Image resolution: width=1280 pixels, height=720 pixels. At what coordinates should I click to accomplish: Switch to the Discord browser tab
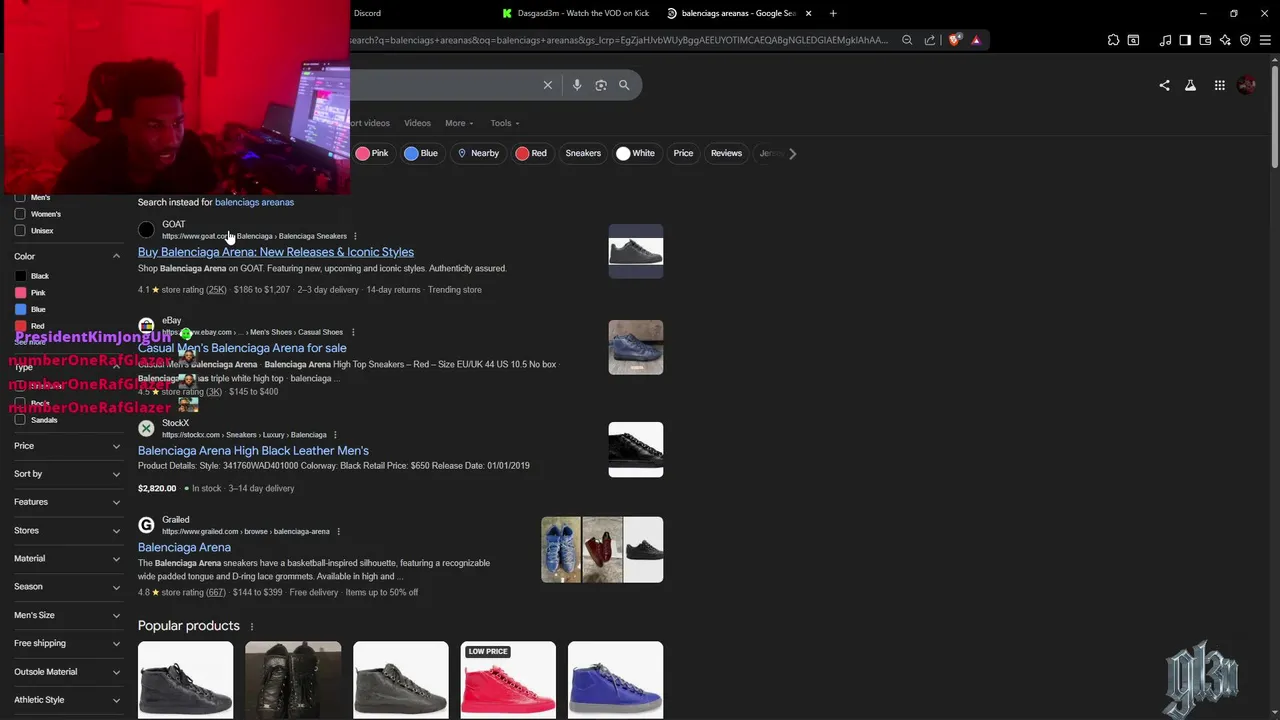[x=367, y=13]
